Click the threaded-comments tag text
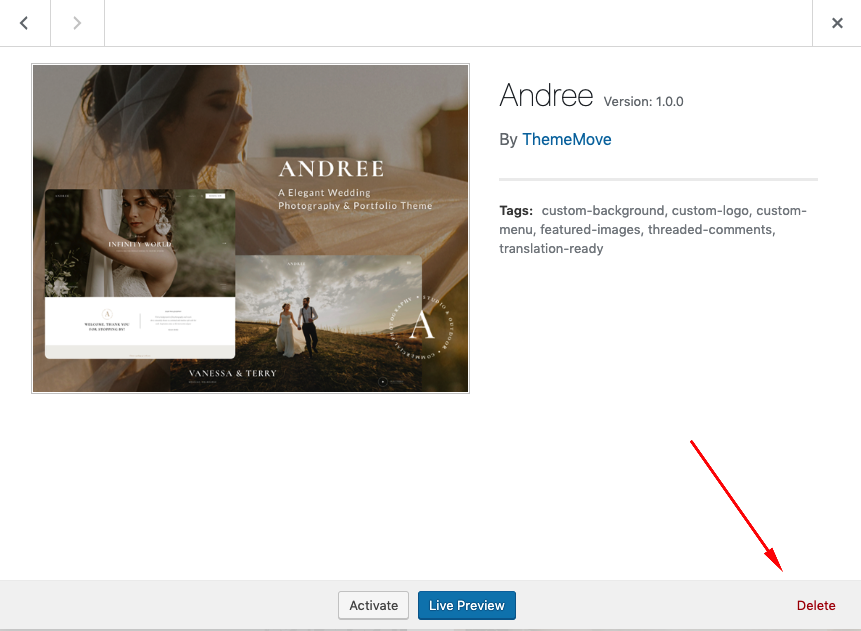The height and width of the screenshot is (631, 861). (x=709, y=229)
